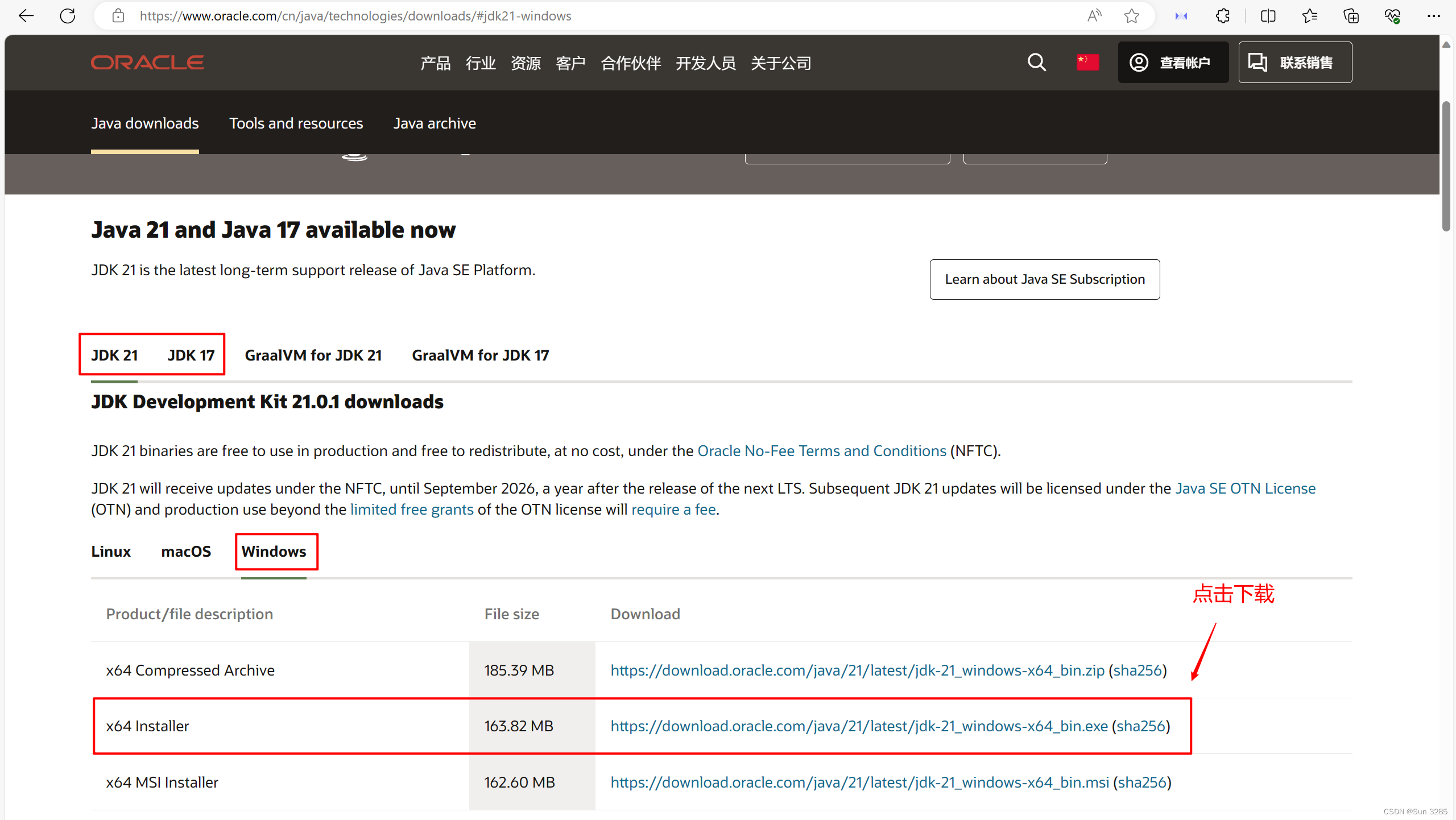Image resolution: width=1456 pixels, height=820 pixels.
Task: Switch to Java archive tab
Action: click(435, 123)
